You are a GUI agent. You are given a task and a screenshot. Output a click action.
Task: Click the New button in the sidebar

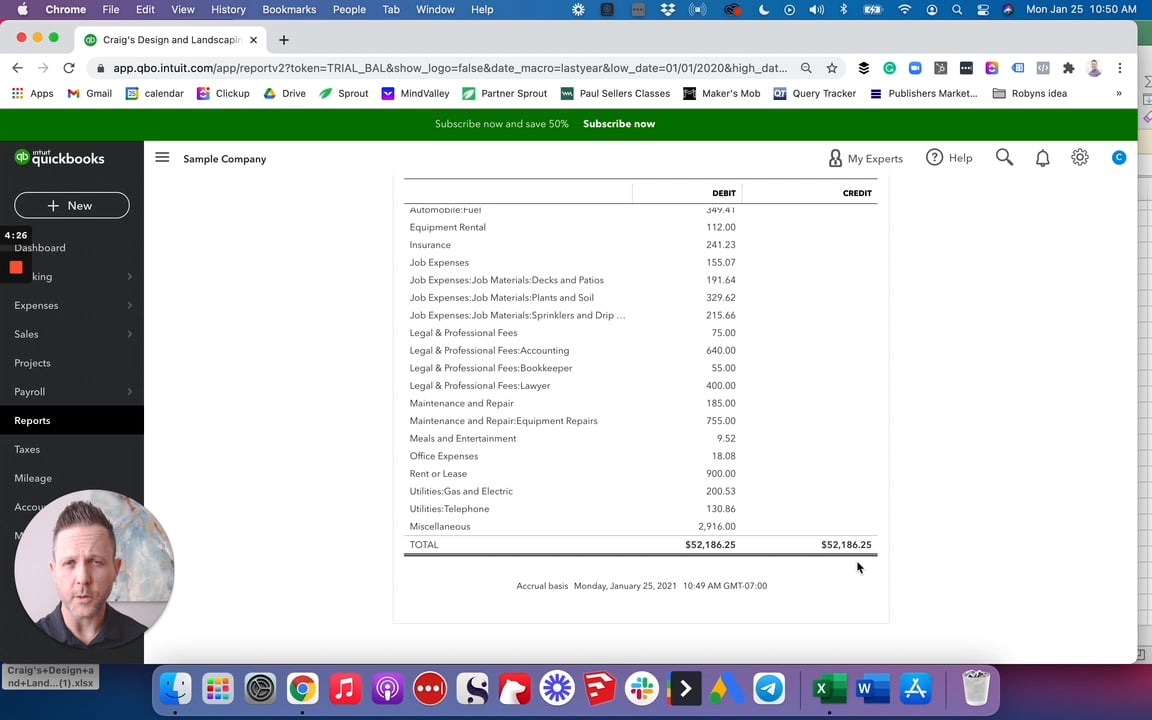(71, 205)
